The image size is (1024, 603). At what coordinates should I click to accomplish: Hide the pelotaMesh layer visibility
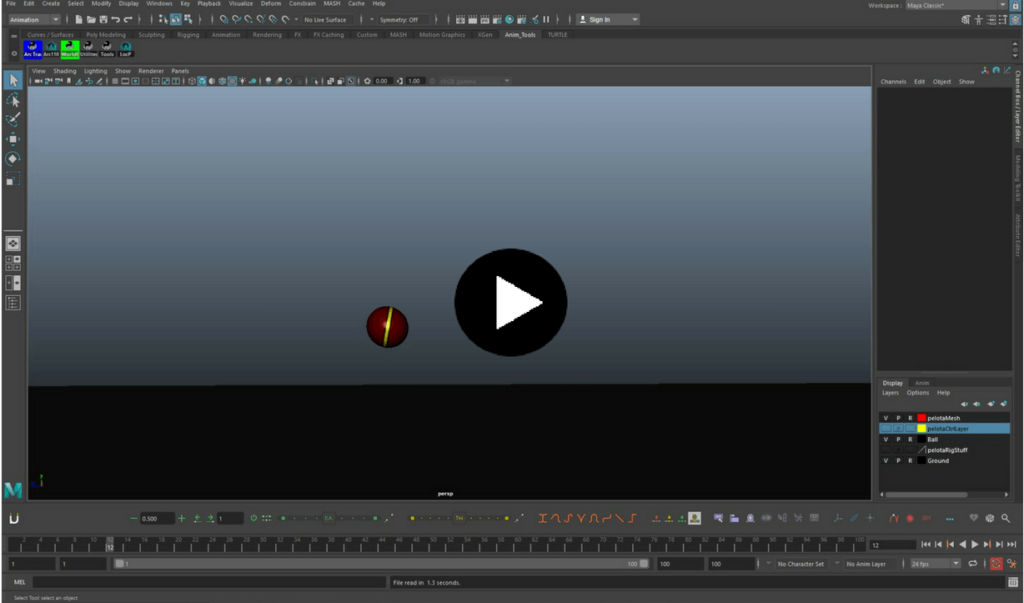pyautogui.click(x=885, y=418)
